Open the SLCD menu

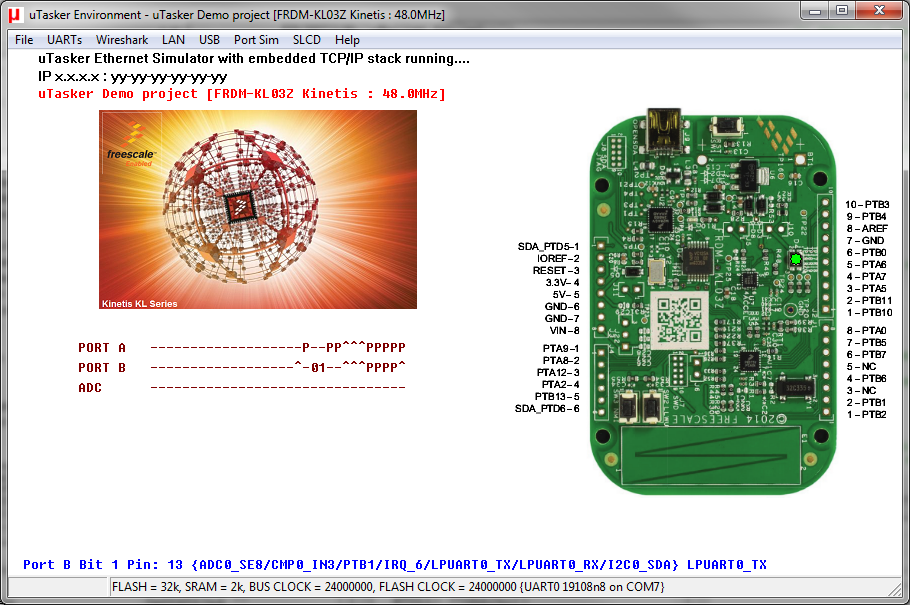(306, 39)
